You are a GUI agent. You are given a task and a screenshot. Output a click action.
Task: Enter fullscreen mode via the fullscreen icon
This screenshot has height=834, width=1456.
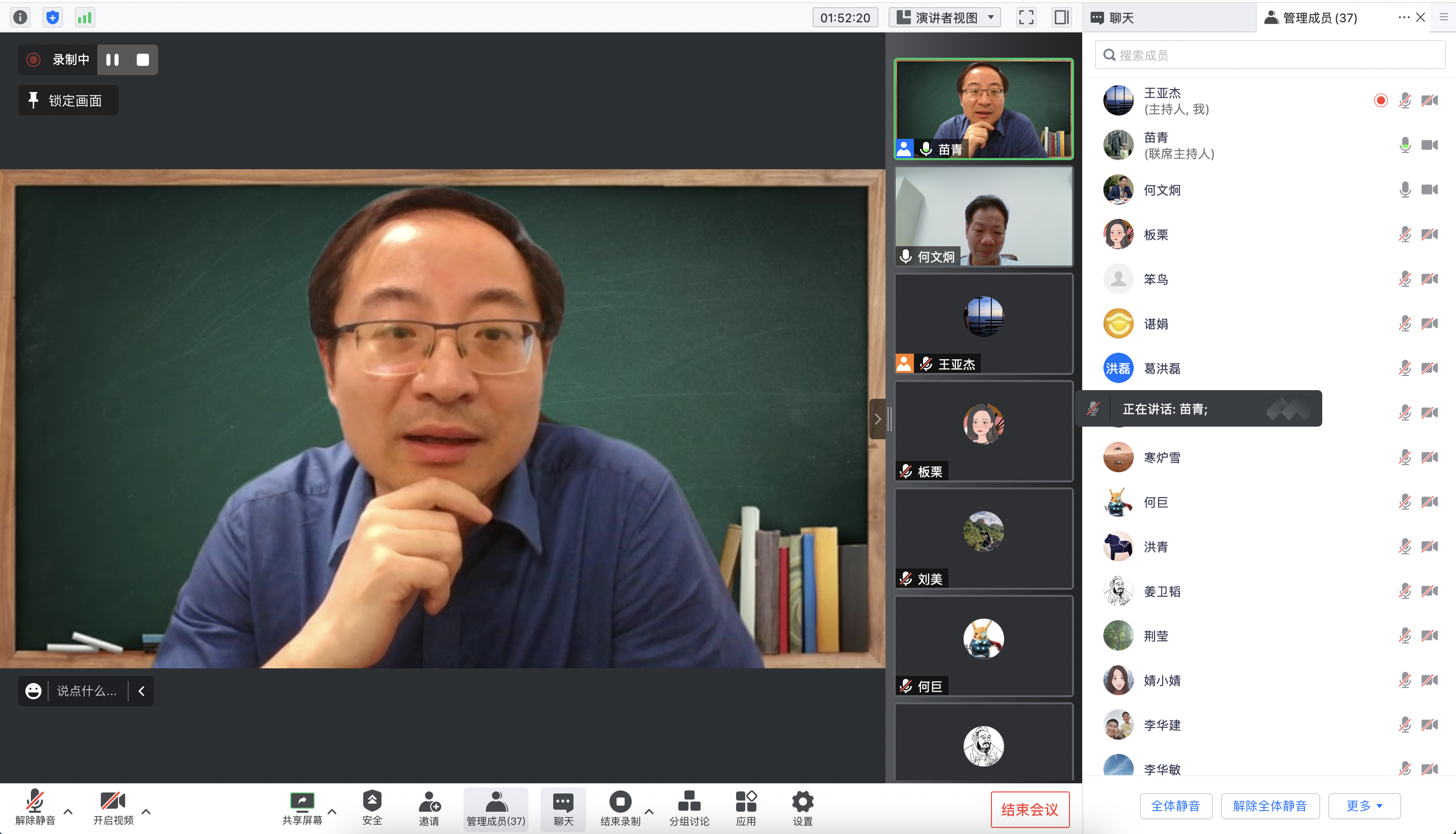tap(1026, 17)
